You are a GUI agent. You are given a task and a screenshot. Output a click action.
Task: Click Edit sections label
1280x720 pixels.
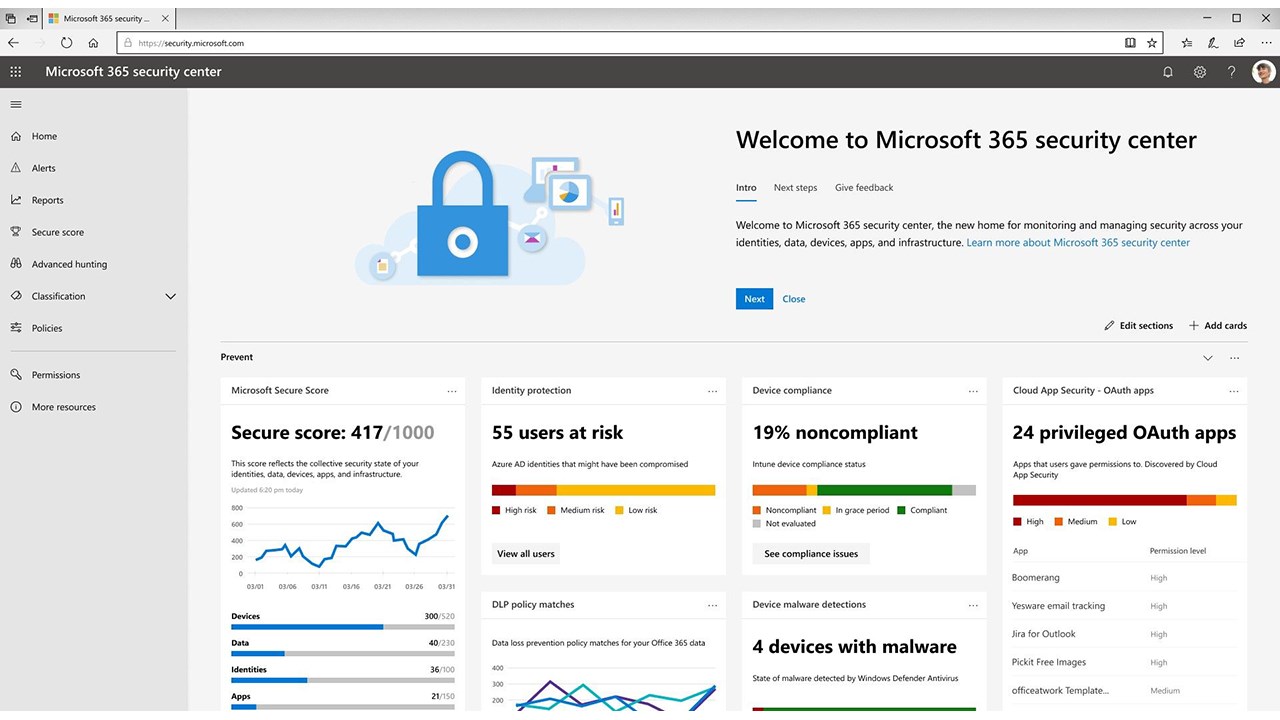pos(1146,326)
